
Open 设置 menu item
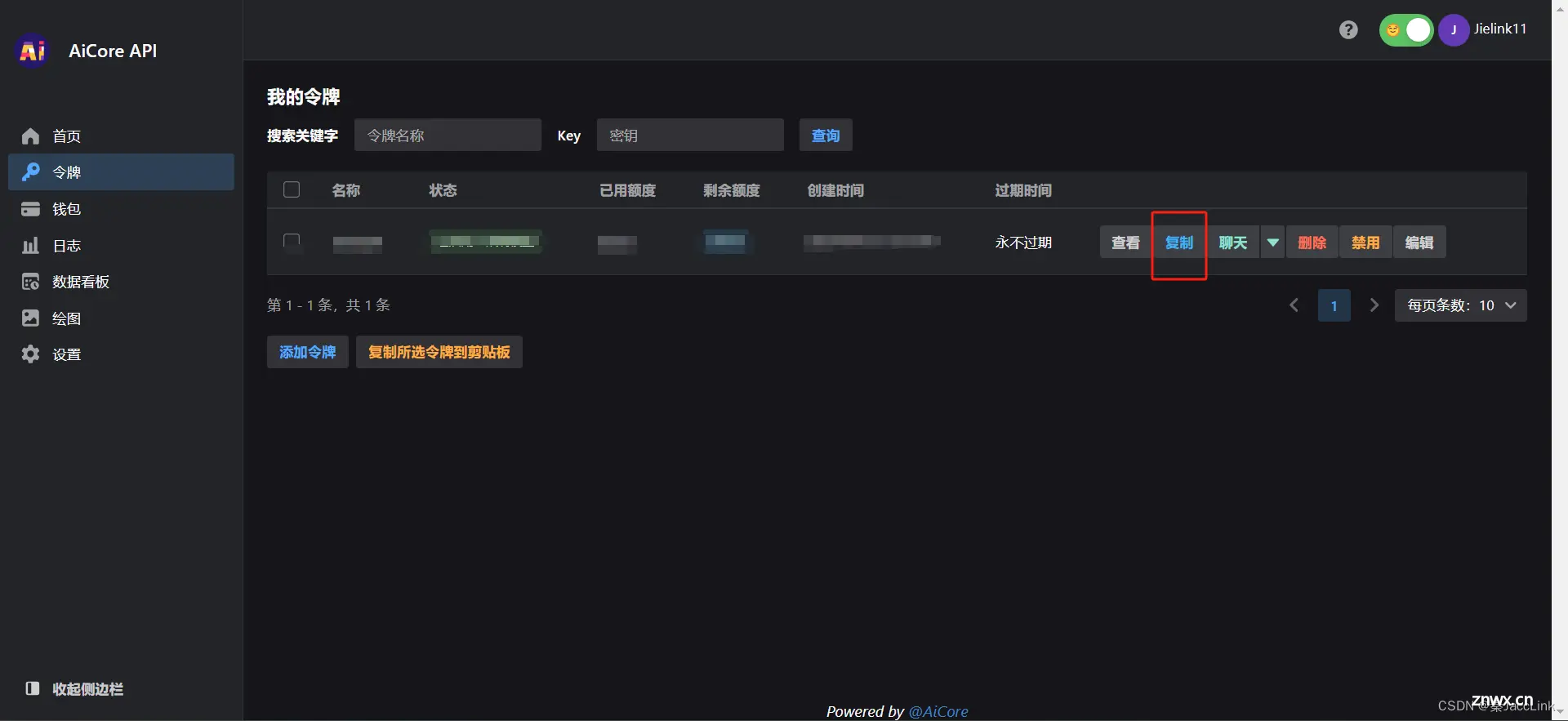121,354
